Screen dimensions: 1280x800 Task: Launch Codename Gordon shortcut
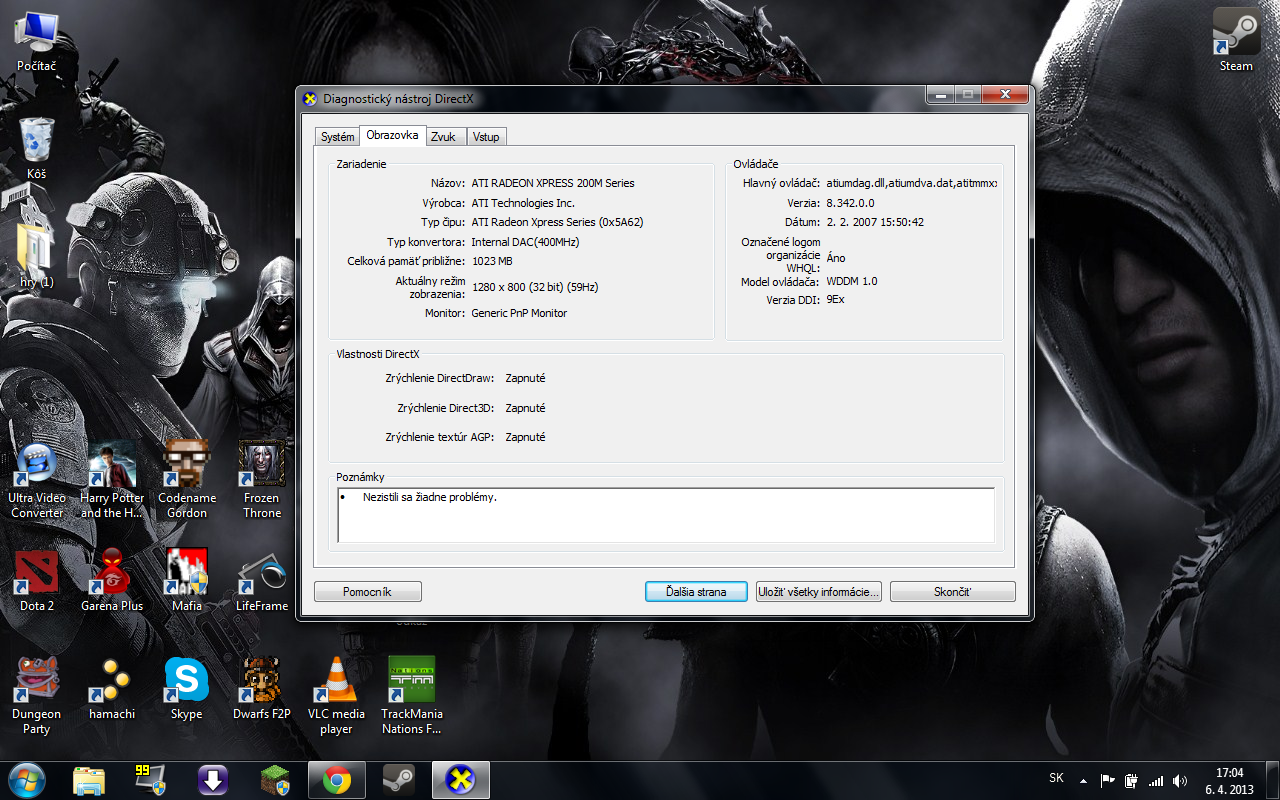pos(187,480)
